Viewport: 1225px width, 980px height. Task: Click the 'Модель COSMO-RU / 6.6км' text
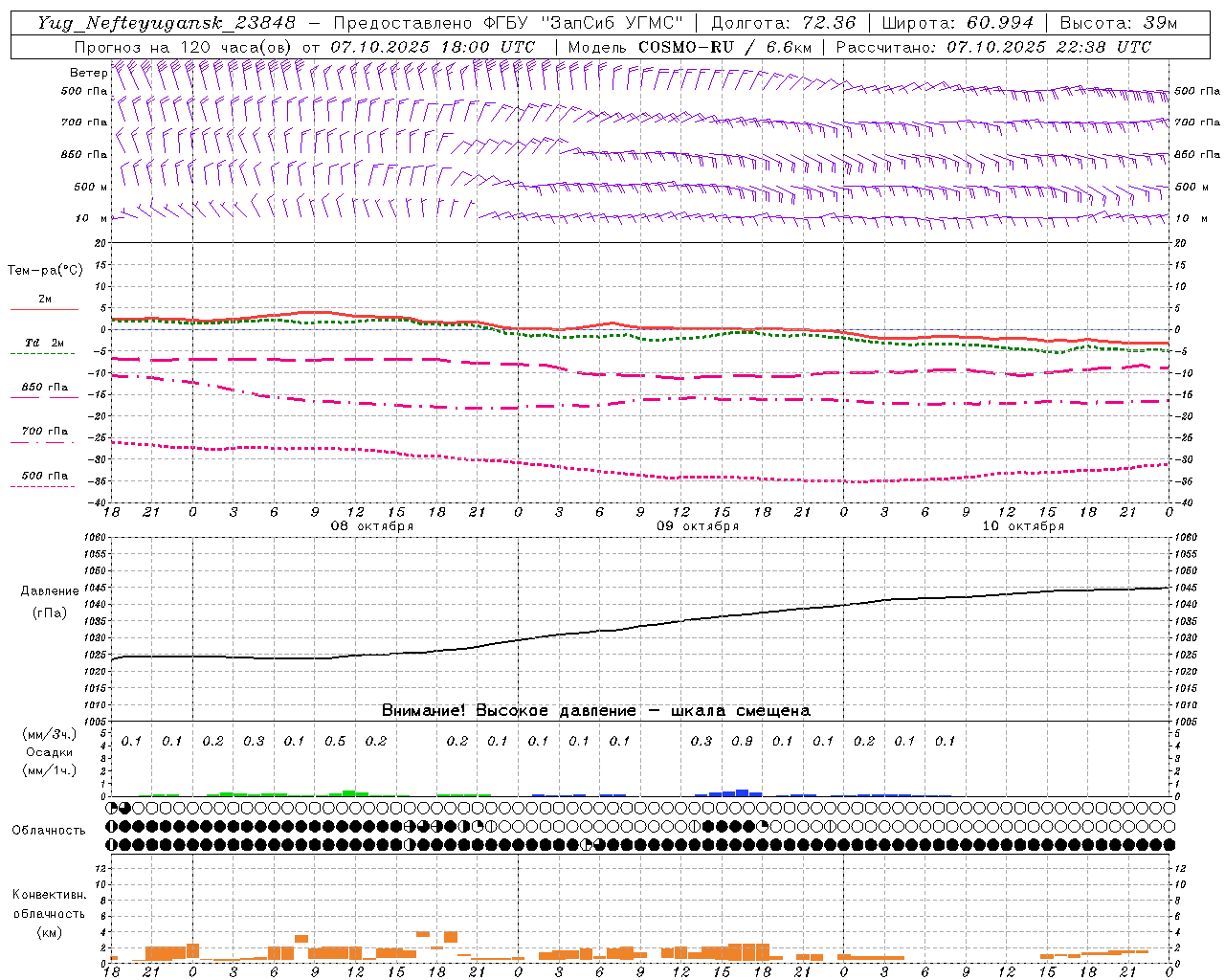point(689,47)
